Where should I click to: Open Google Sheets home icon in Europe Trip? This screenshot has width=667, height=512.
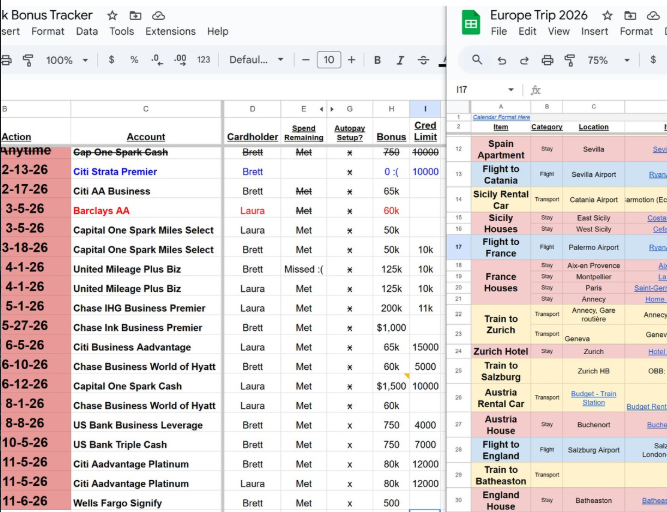click(x=471, y=23)
